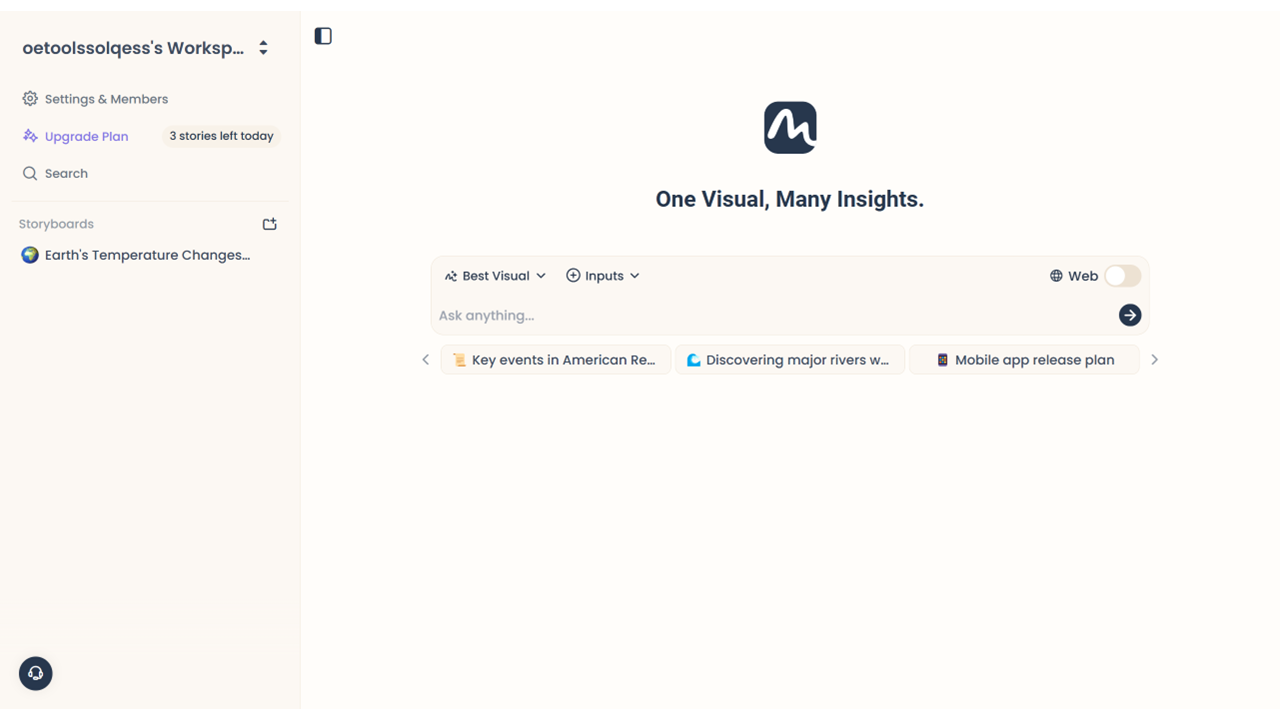Screen dimensions: 1280x720
Task: Enable the Web search toggle
Action: pos(1122,276)
